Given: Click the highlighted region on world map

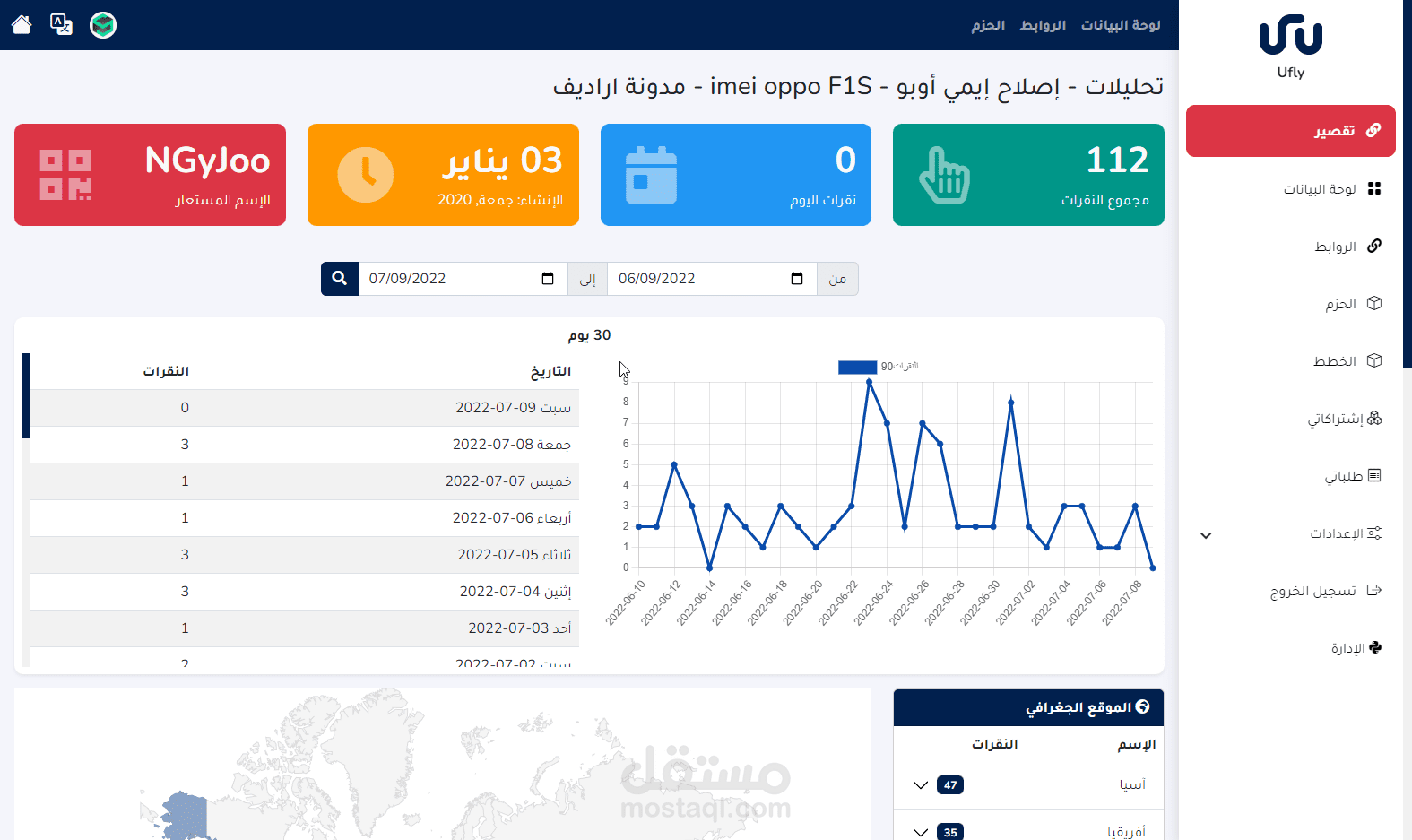Looking at the screenshot, I should [185, 816].
